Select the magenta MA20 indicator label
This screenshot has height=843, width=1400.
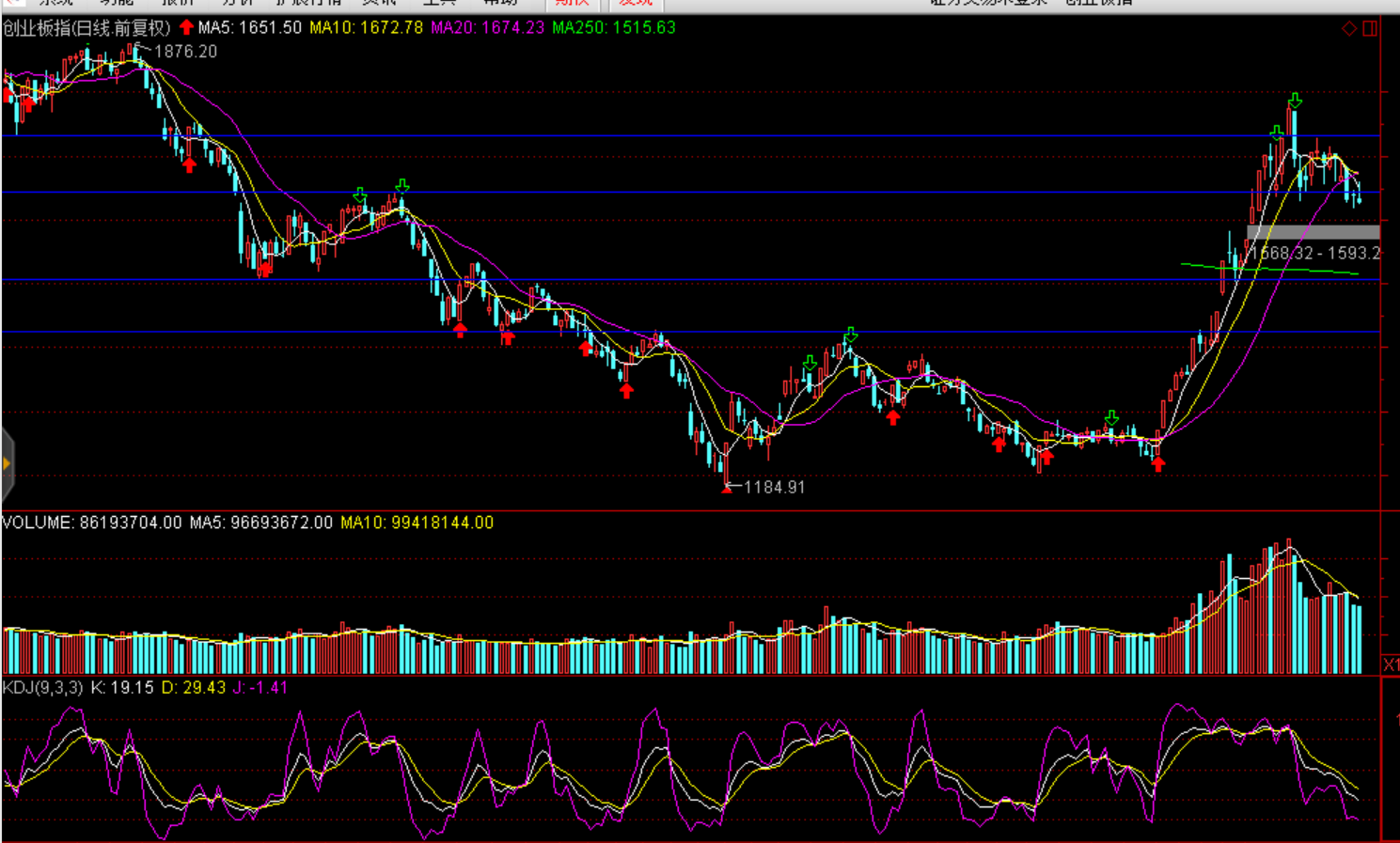[487, 28]
